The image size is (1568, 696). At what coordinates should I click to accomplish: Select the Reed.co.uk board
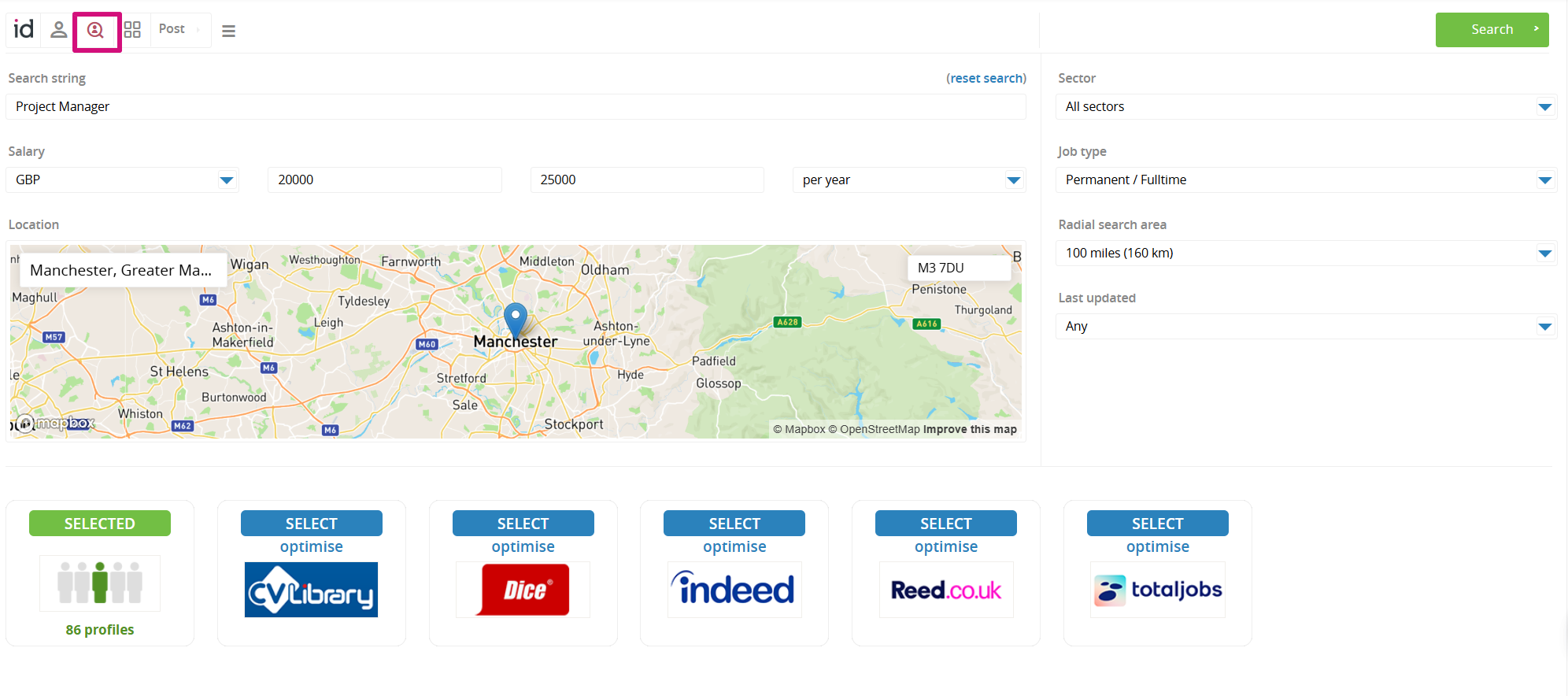[x=946, y=524]
